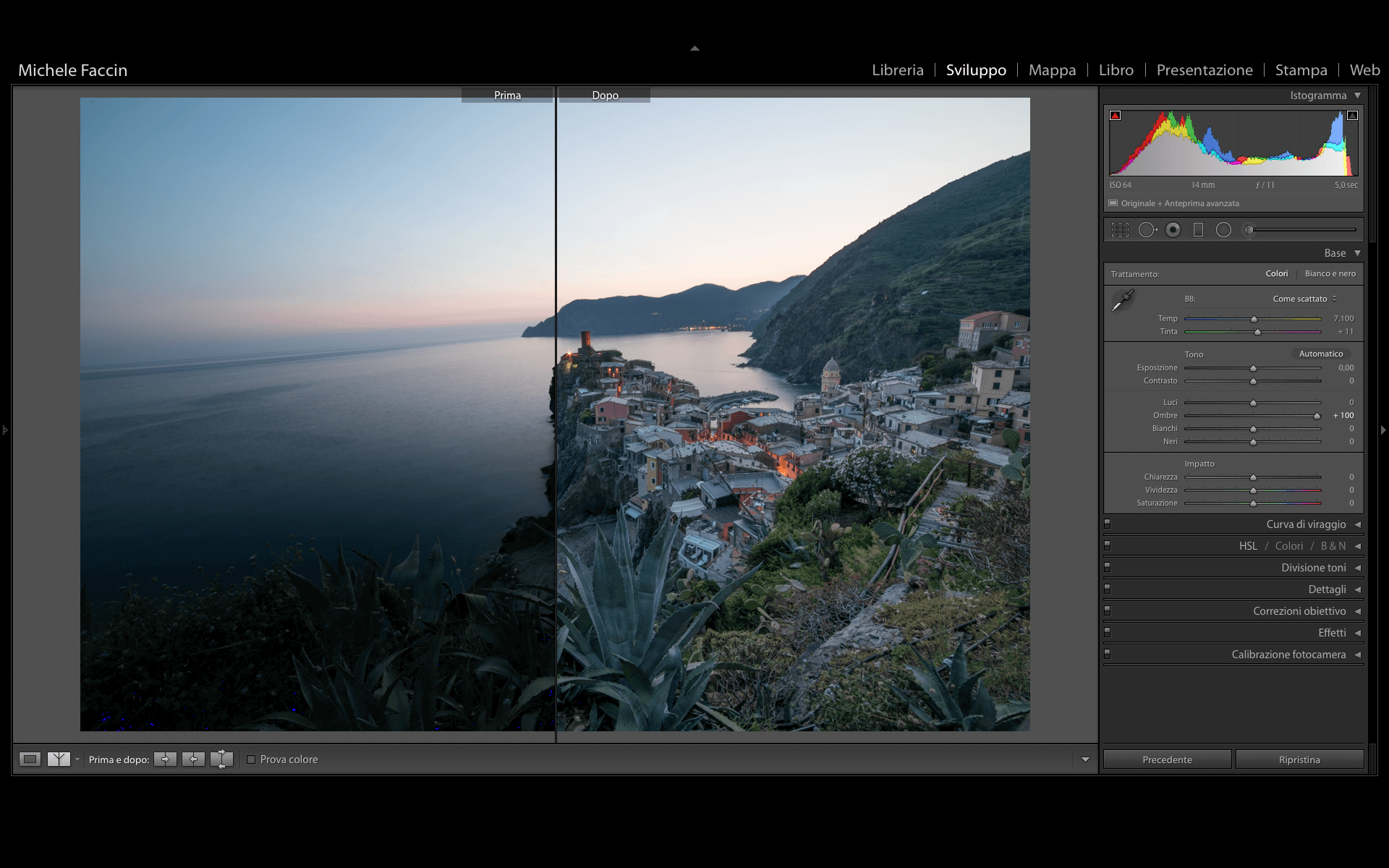Select the Graduated filter tool

(1198, 230)
